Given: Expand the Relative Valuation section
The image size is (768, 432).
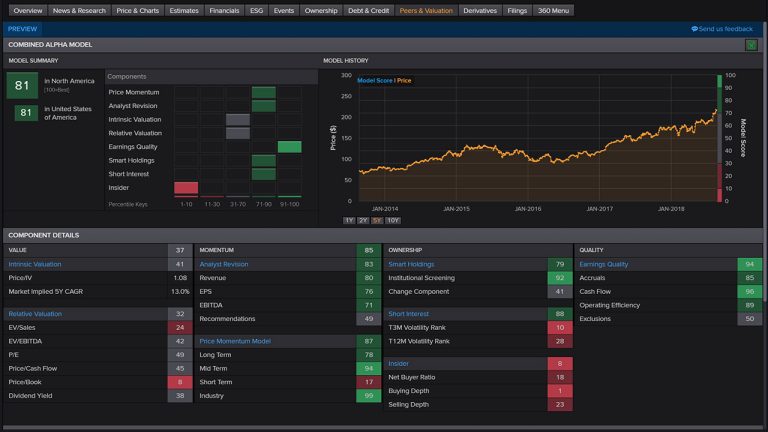Looking at the screenshot, I should point(35,313).
